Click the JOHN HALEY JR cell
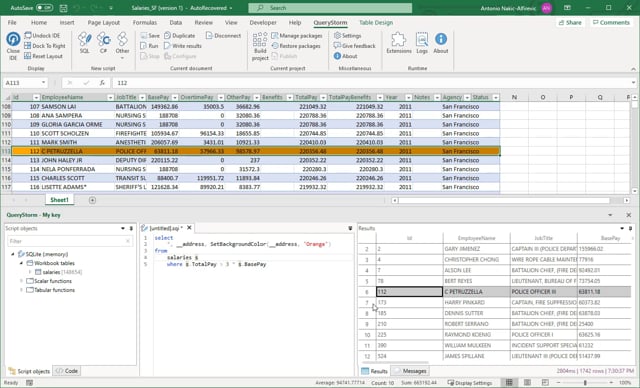 coord(78,160)
